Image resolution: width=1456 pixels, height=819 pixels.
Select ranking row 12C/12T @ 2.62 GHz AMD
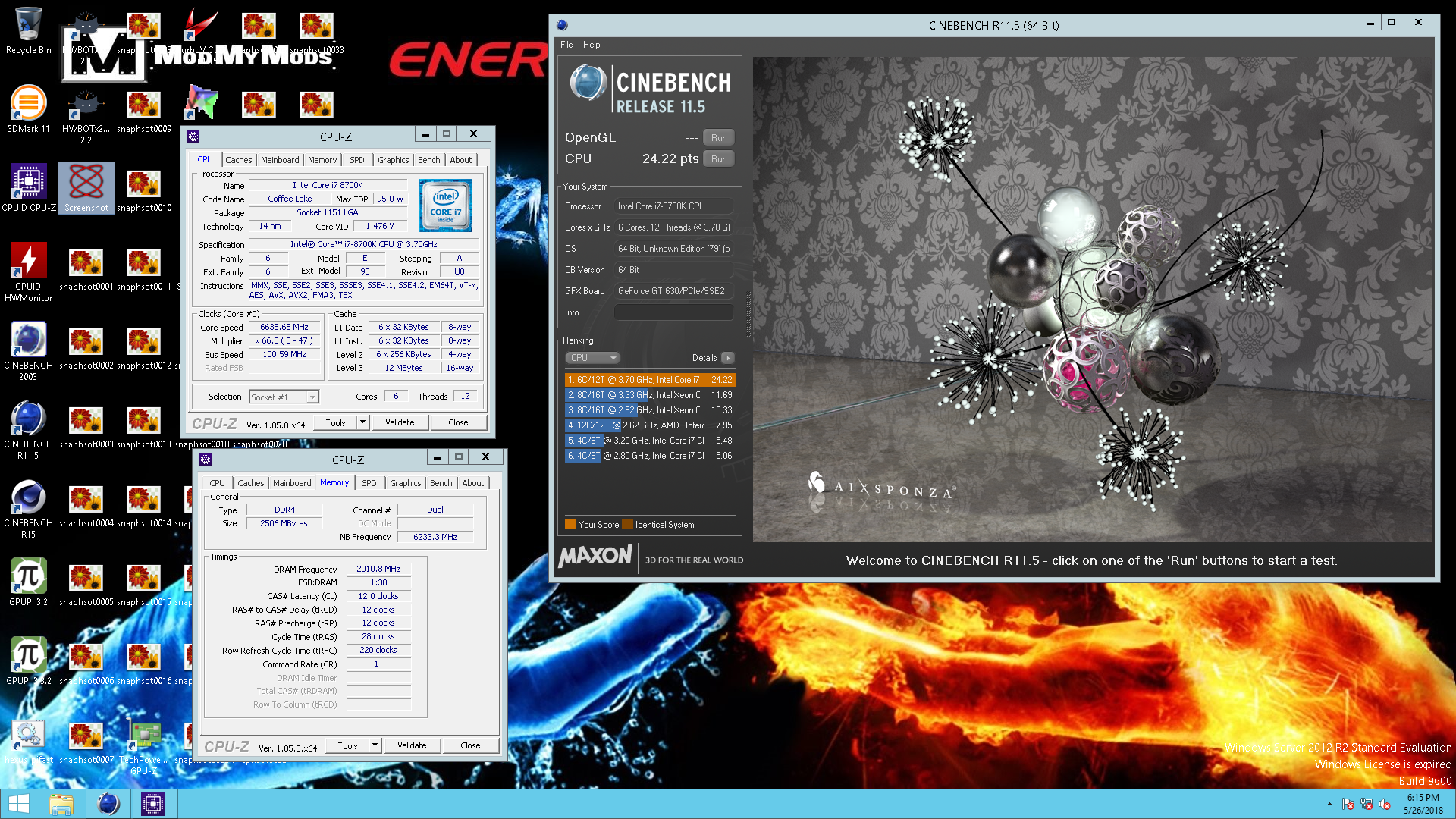pos(649,425)
